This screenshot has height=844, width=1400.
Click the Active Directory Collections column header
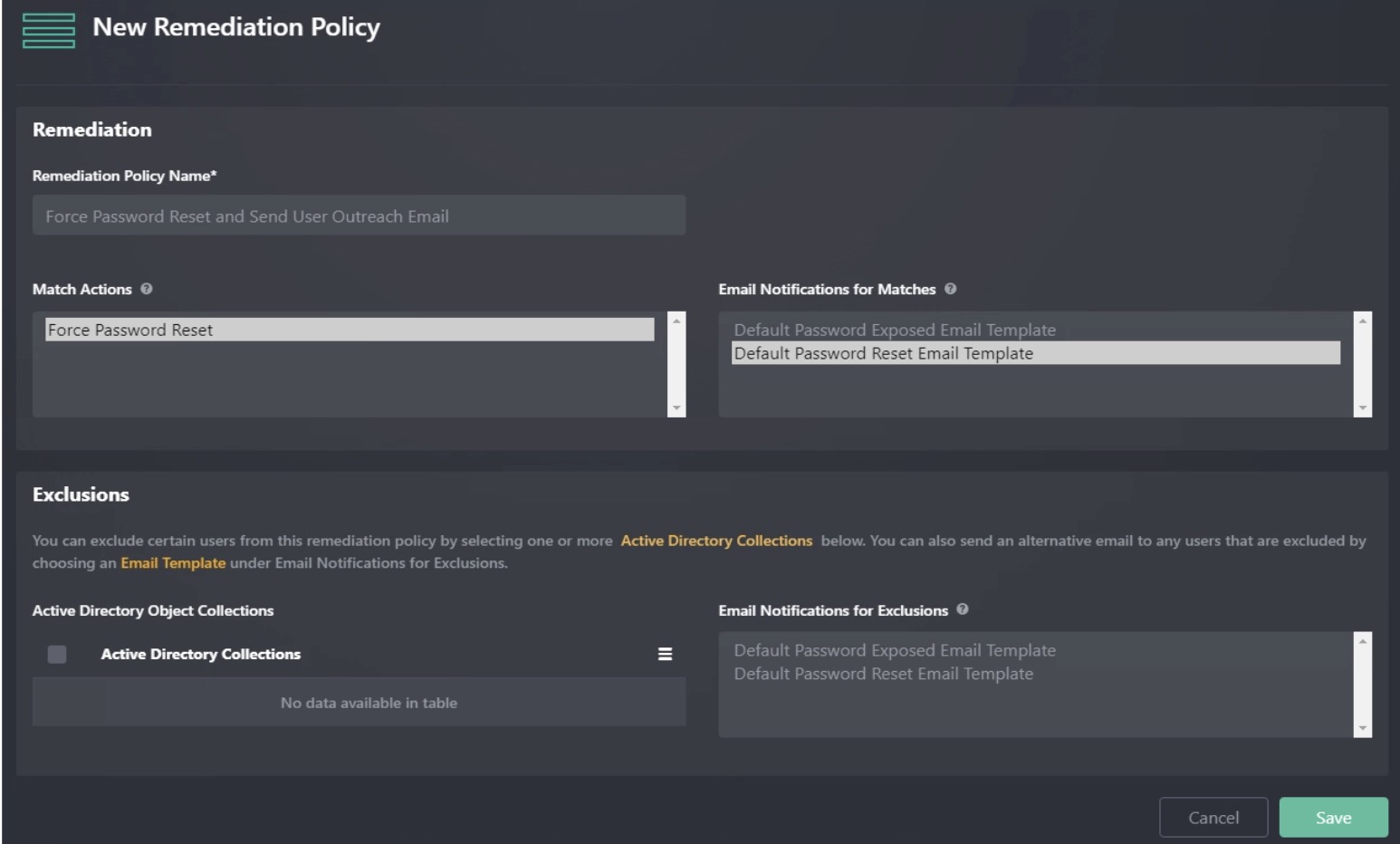pyautogui.click(x=200, y=654)
